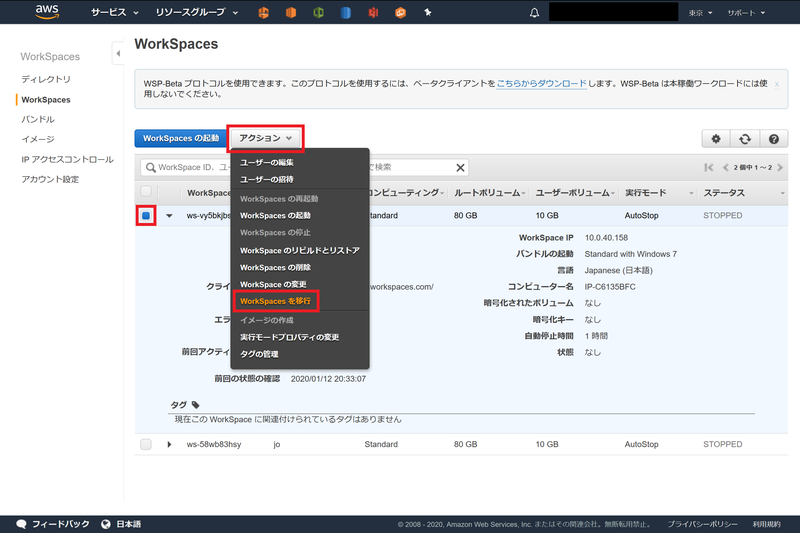Uncheck the ws-vy5bkjbs row checkbox
Image resolution: width=800 pixels, height=533 pixels.
tap(146, 215)
